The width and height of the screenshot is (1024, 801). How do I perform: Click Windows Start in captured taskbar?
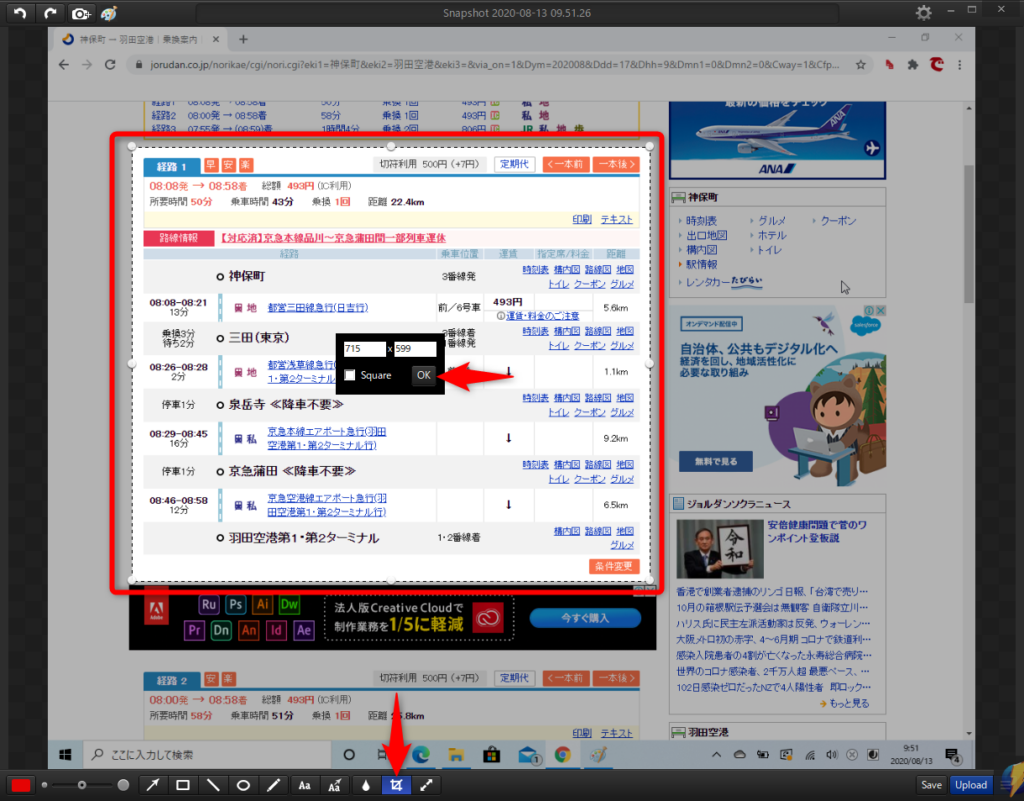[x=65, y=755]
